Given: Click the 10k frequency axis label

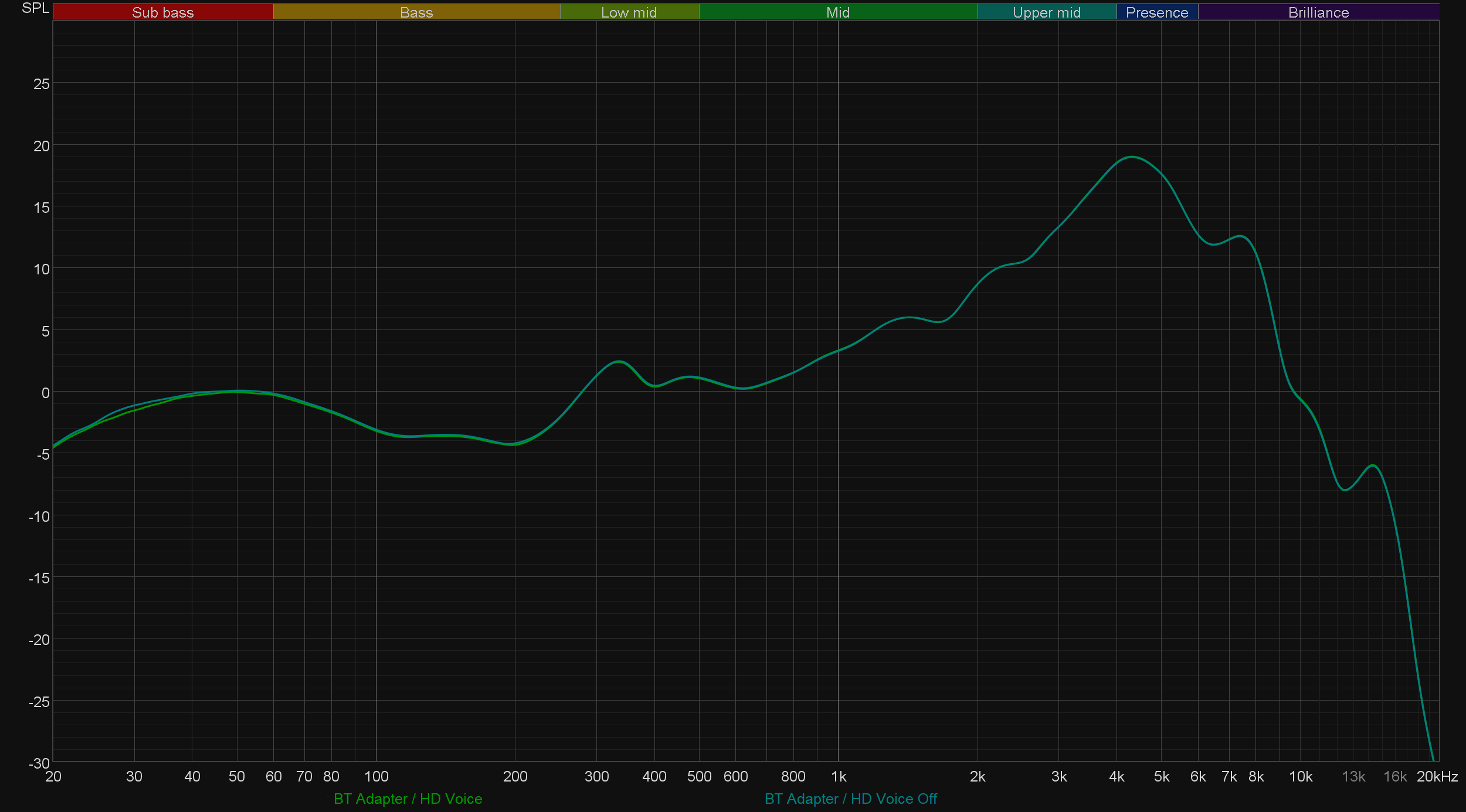Looking at the screenshot, I should tap(1300, 776).
